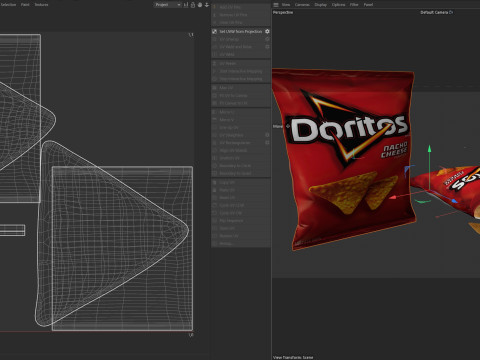Grab the green Y-axis arrow handle
480x360 pixels.
pos(430,148)
